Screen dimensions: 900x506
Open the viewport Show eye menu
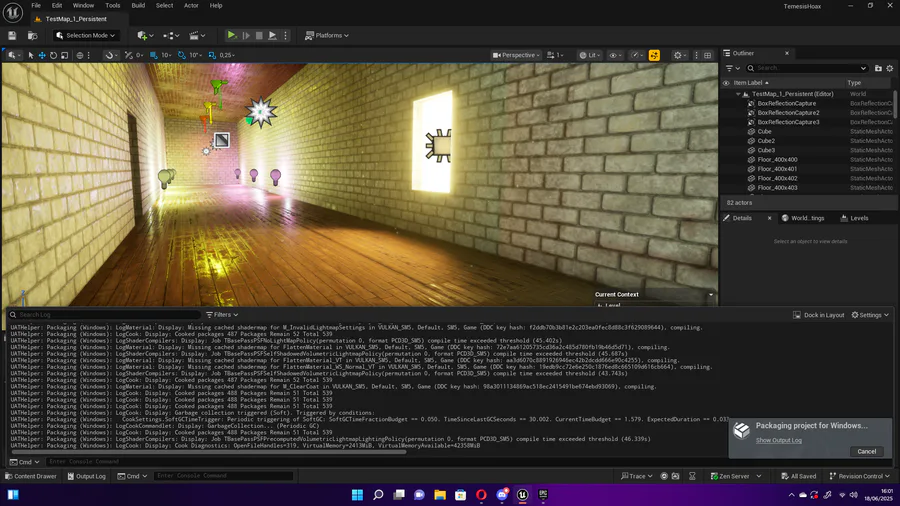(615, 55)
